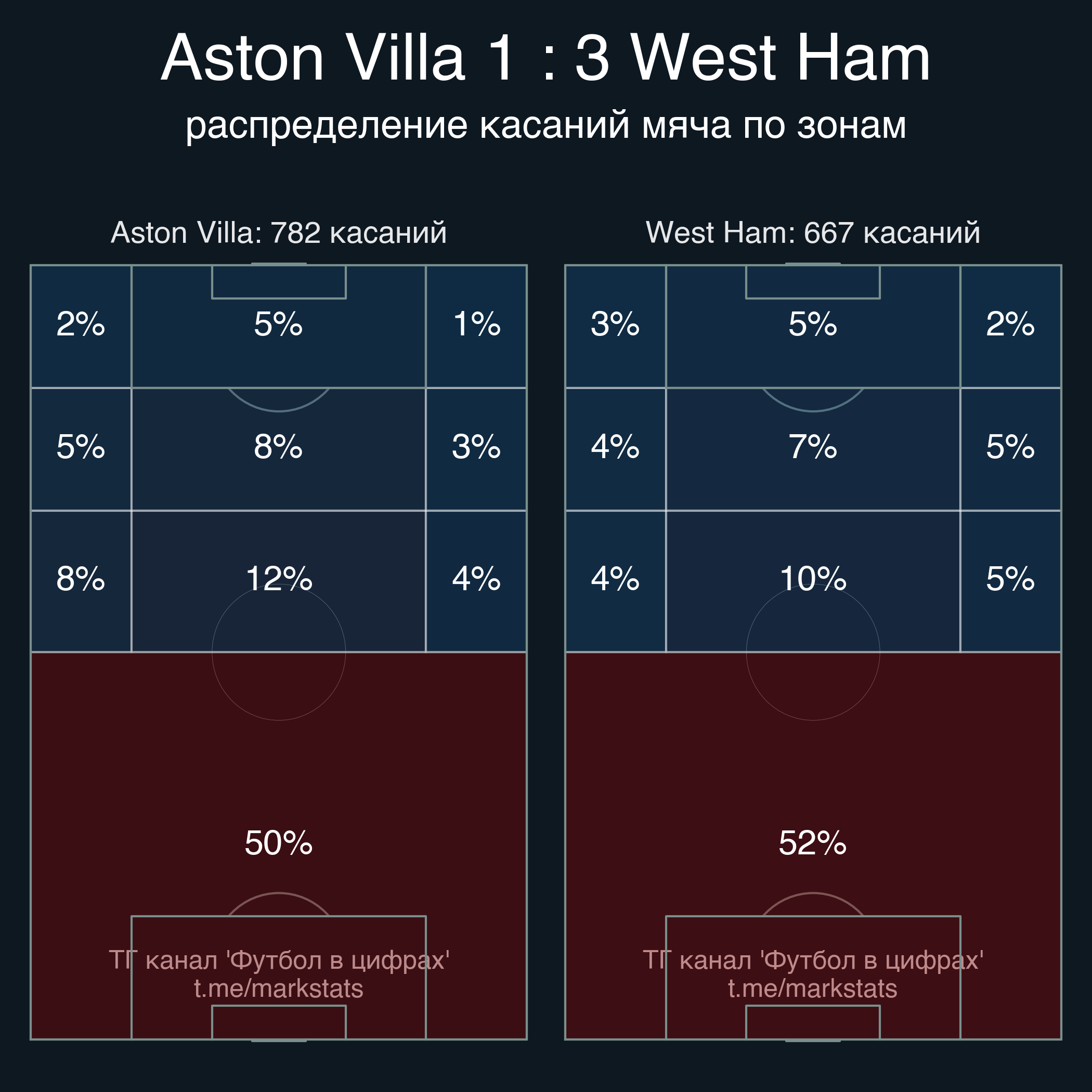Click Aston Villa's 5% penalty area zone

pos(279,326)
